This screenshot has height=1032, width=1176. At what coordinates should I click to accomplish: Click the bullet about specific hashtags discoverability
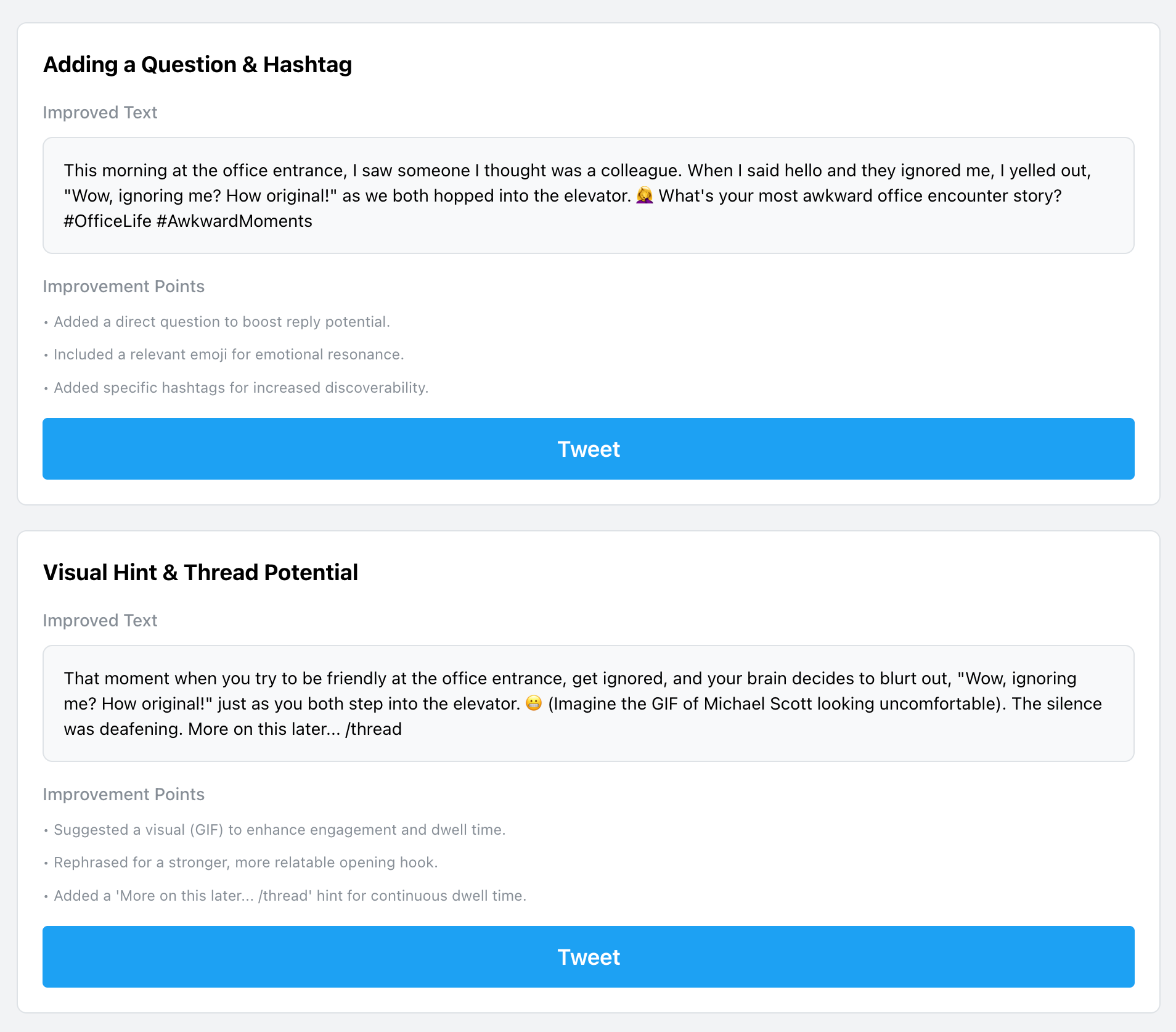point(241,388)
